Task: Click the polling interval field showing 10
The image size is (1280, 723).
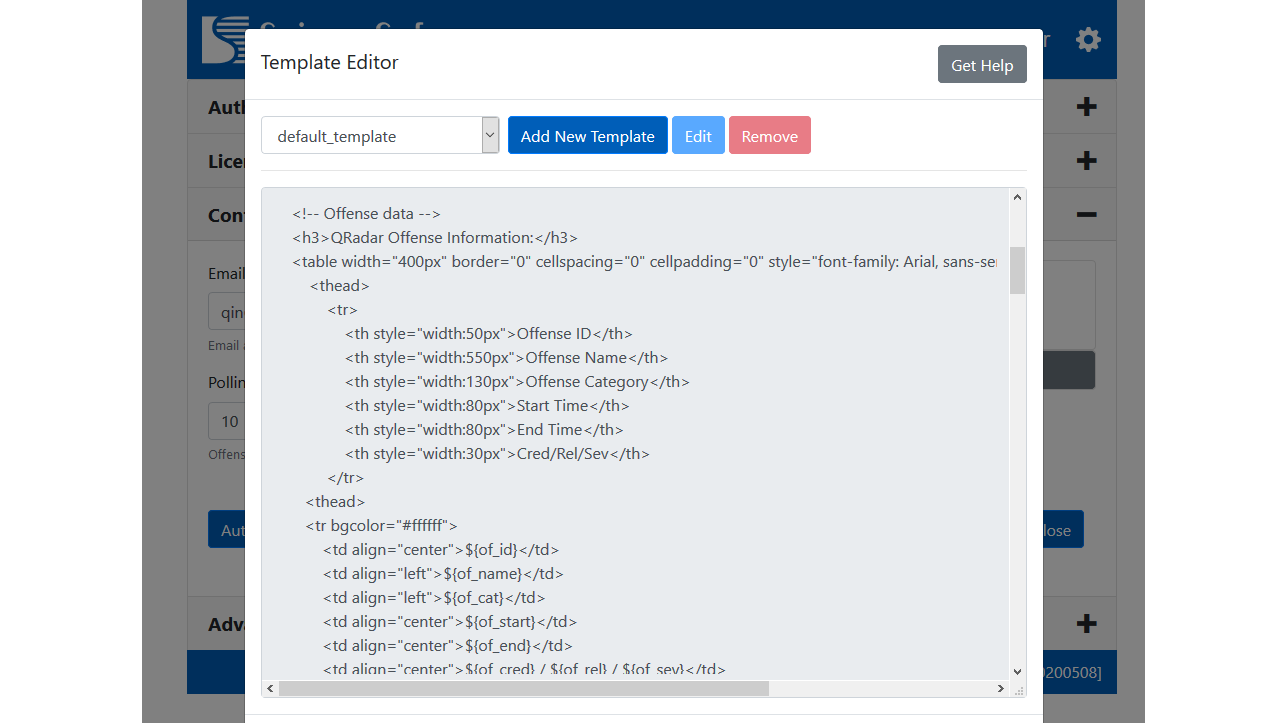Action: [227, 421]
